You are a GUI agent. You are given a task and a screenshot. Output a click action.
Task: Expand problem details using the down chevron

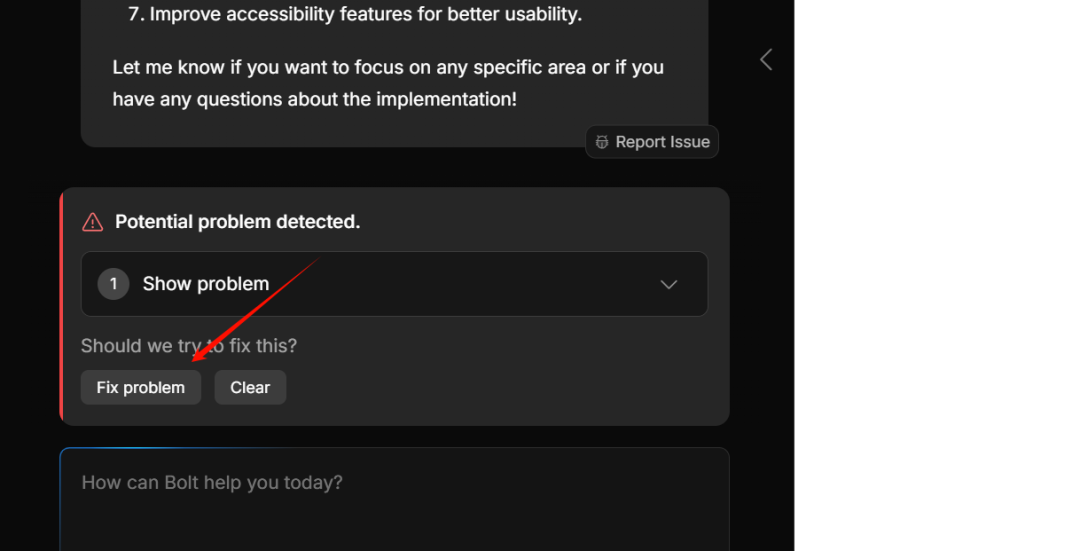[668, 284]
